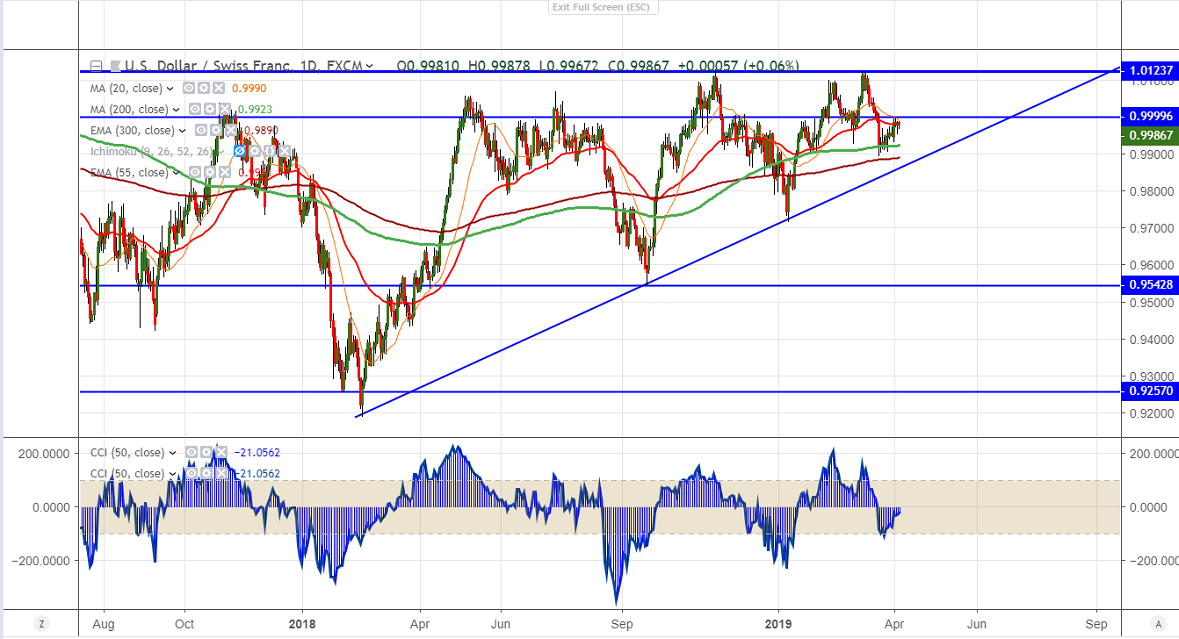Show the hidden Ichimoku indicator

tap(240, 151)
